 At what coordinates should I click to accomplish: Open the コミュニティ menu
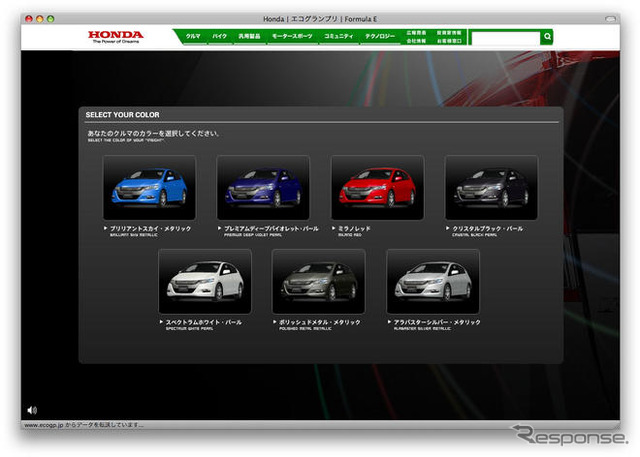tap(339, 36)
